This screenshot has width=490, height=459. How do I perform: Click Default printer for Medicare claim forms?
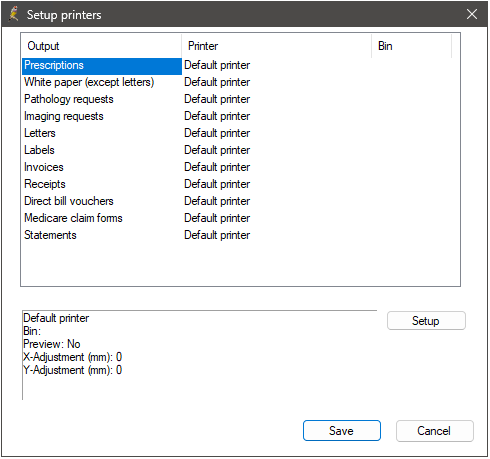217,218
